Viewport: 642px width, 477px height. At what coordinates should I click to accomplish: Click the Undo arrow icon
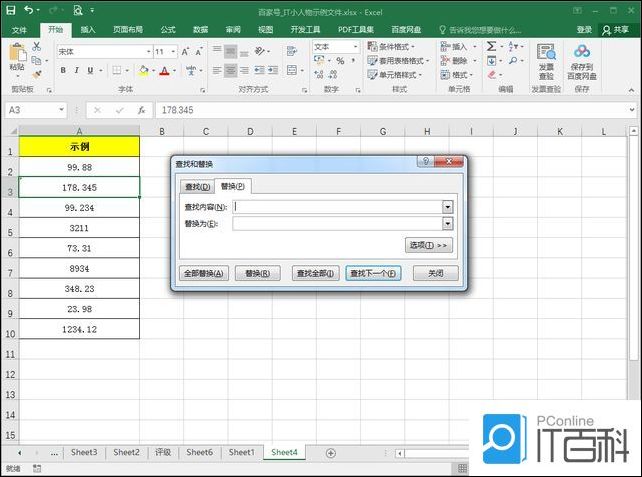click(x=27, y=9)
